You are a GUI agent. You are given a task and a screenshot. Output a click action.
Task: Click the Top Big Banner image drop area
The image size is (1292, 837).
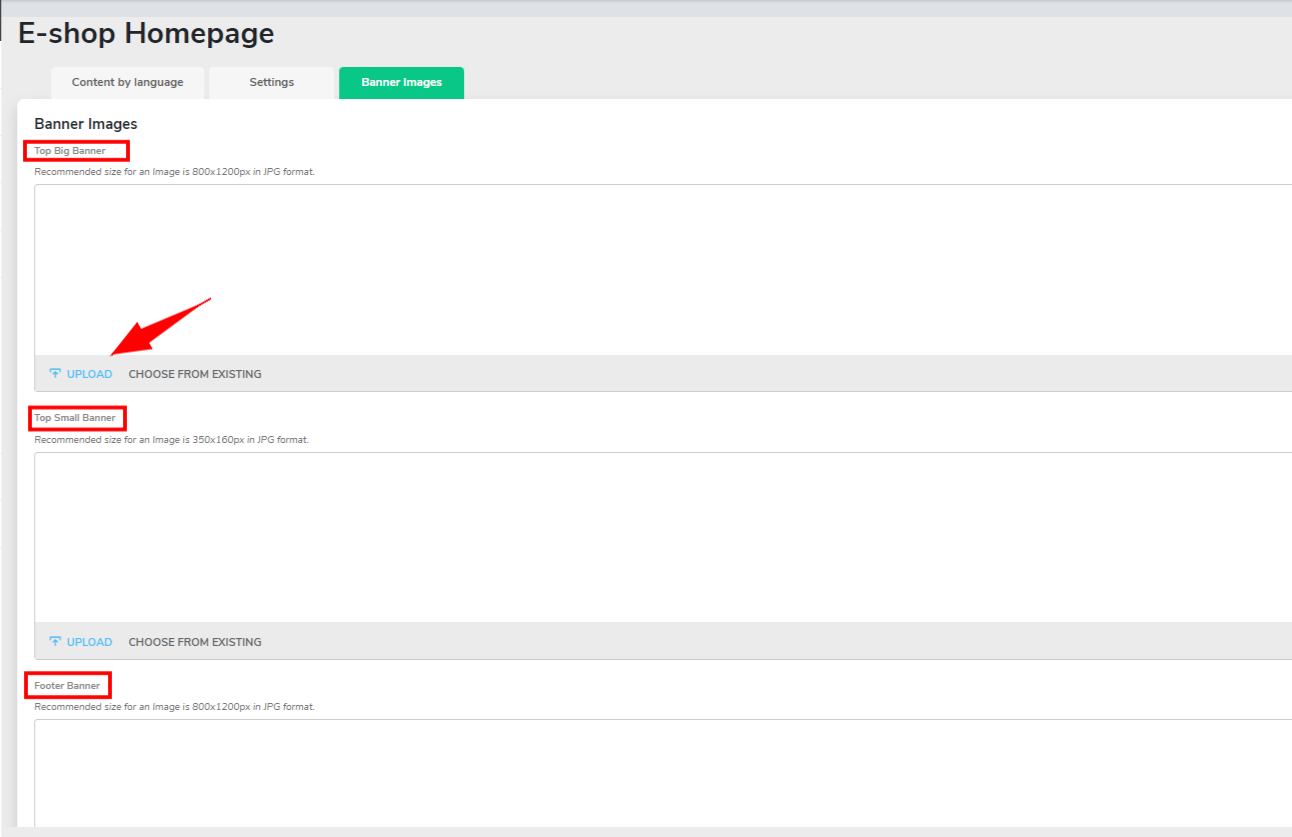coord(663,270)
